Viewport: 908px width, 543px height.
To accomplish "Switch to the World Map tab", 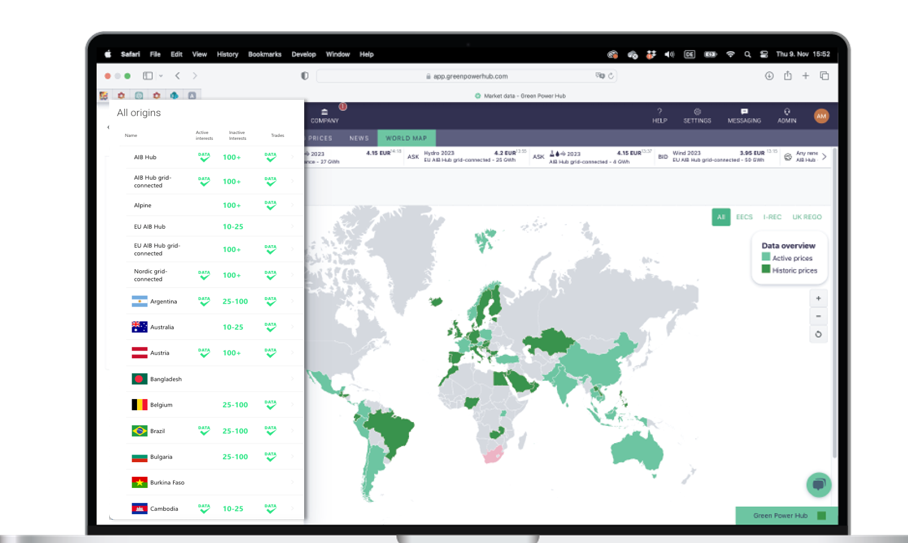I will point(407,138).
